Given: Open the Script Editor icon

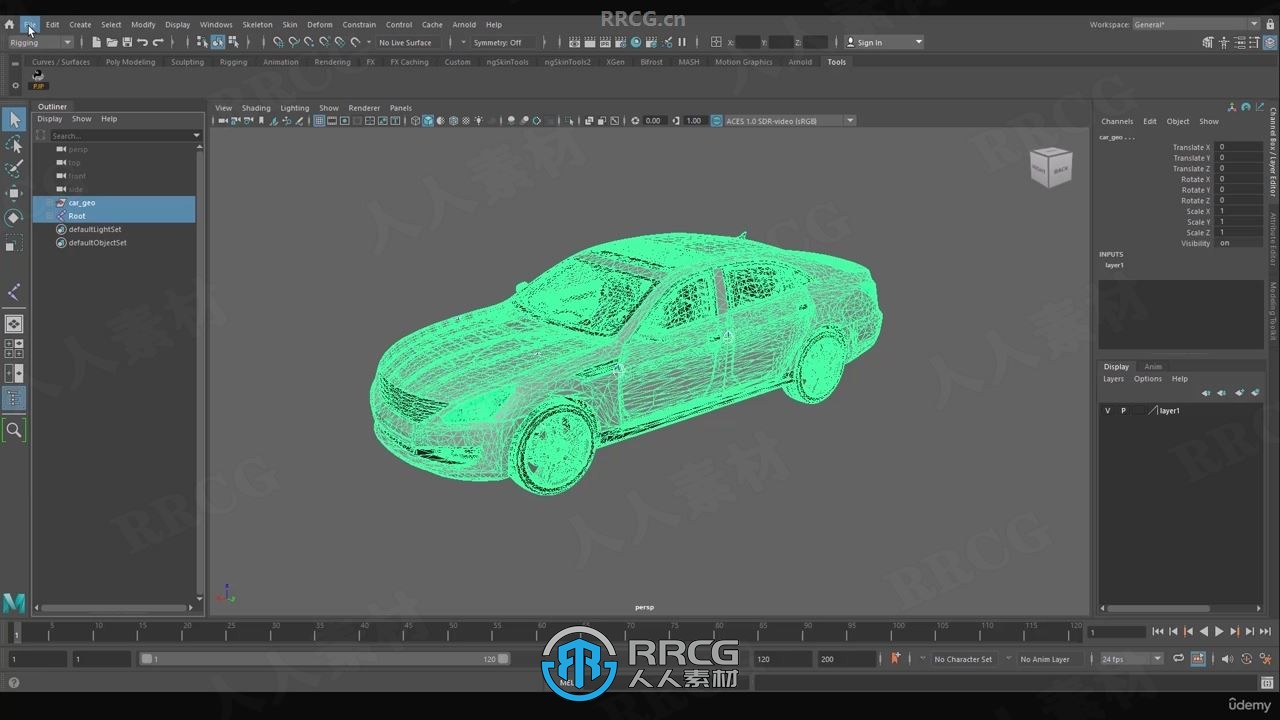Looking at the screenshot, I should pyautogui.click(x=1267, y=683).
